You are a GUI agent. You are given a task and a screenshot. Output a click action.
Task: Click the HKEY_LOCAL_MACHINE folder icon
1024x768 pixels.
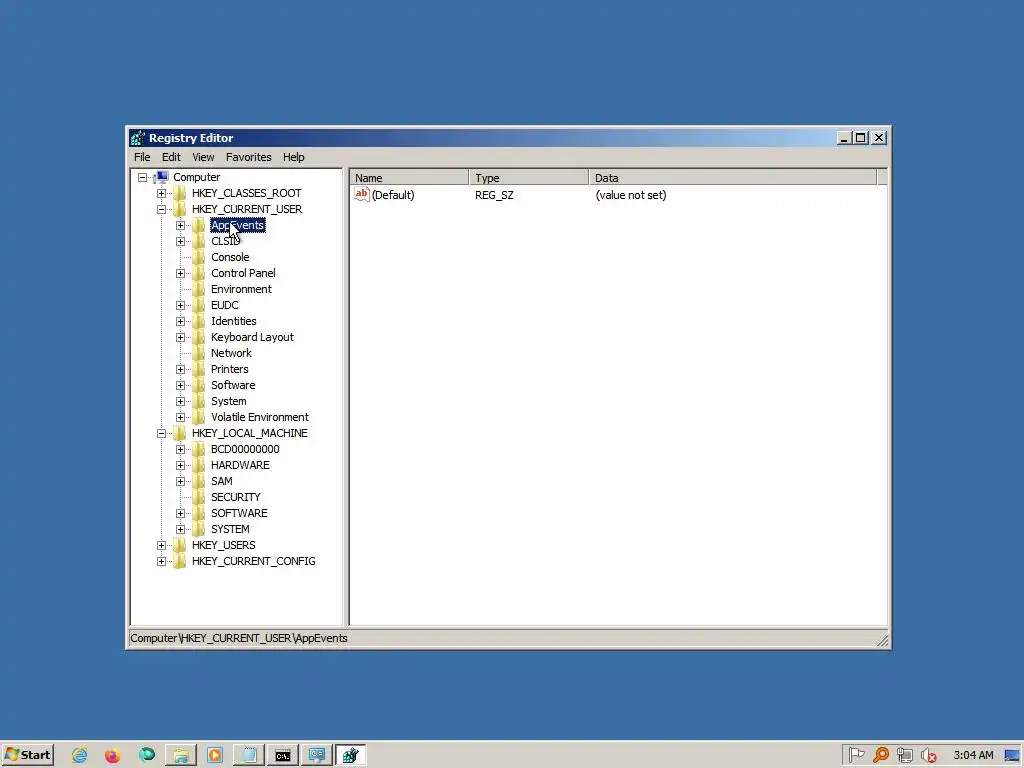click(x=180, y=433)
